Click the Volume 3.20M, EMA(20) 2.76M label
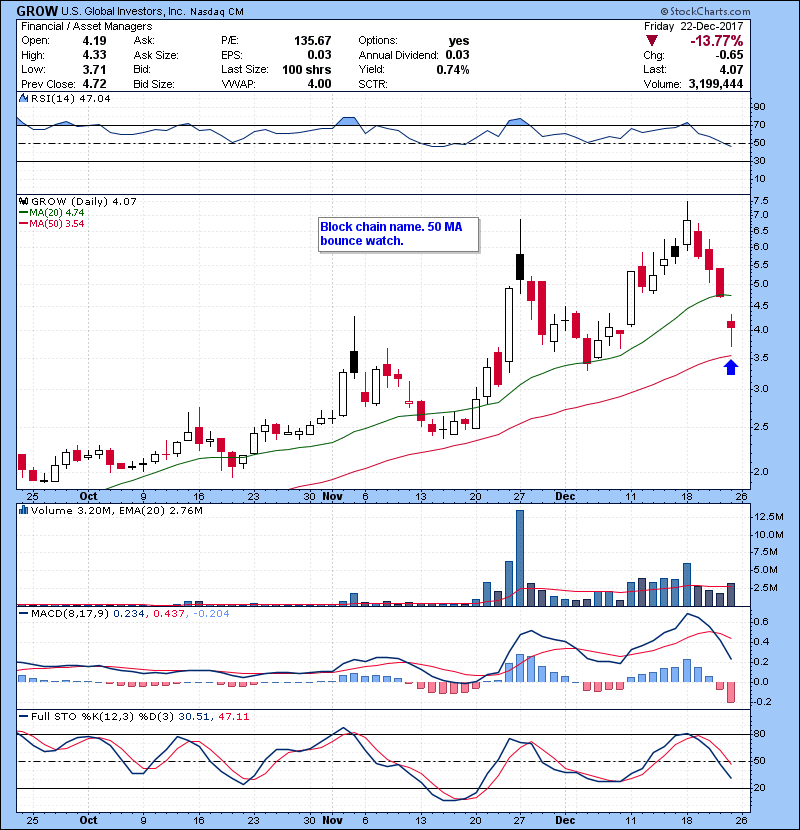The image size is (800, 830). (x=116, y=510)
